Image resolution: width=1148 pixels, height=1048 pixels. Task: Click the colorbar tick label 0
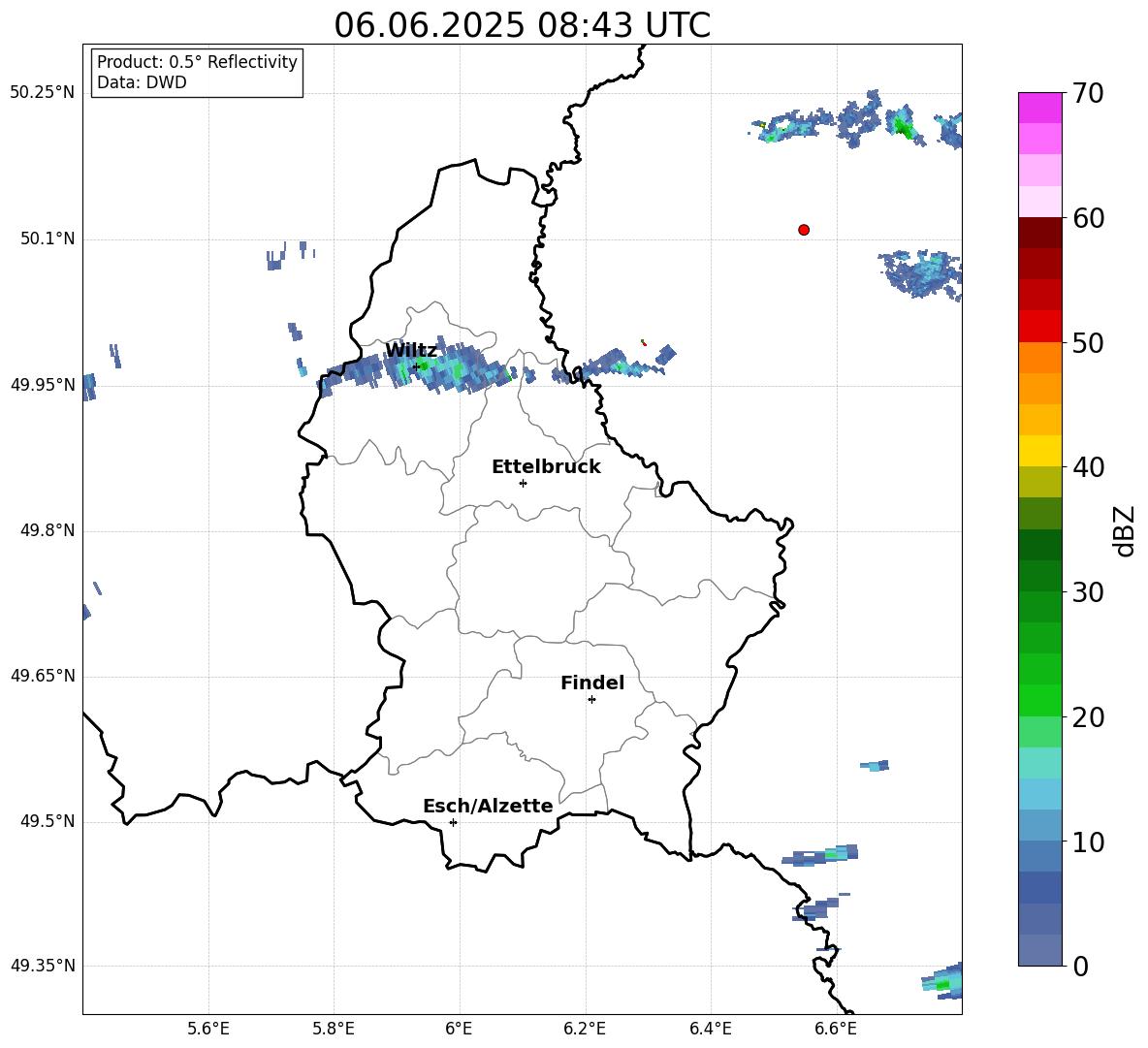pos(1080,966)
